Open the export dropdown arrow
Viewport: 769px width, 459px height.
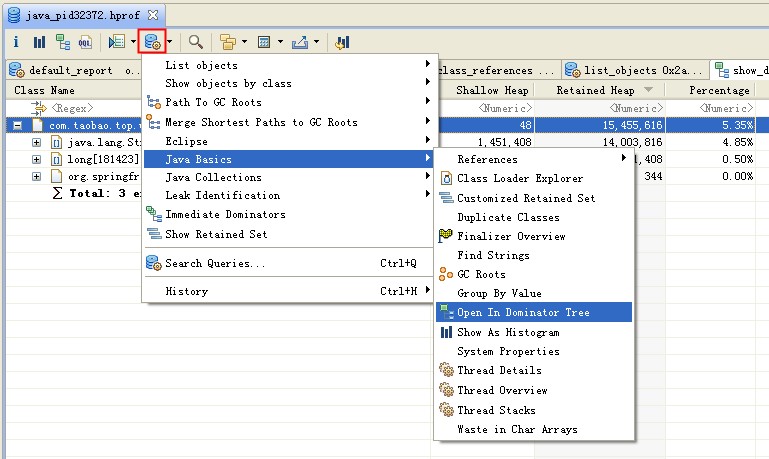[x=316, y=42]
